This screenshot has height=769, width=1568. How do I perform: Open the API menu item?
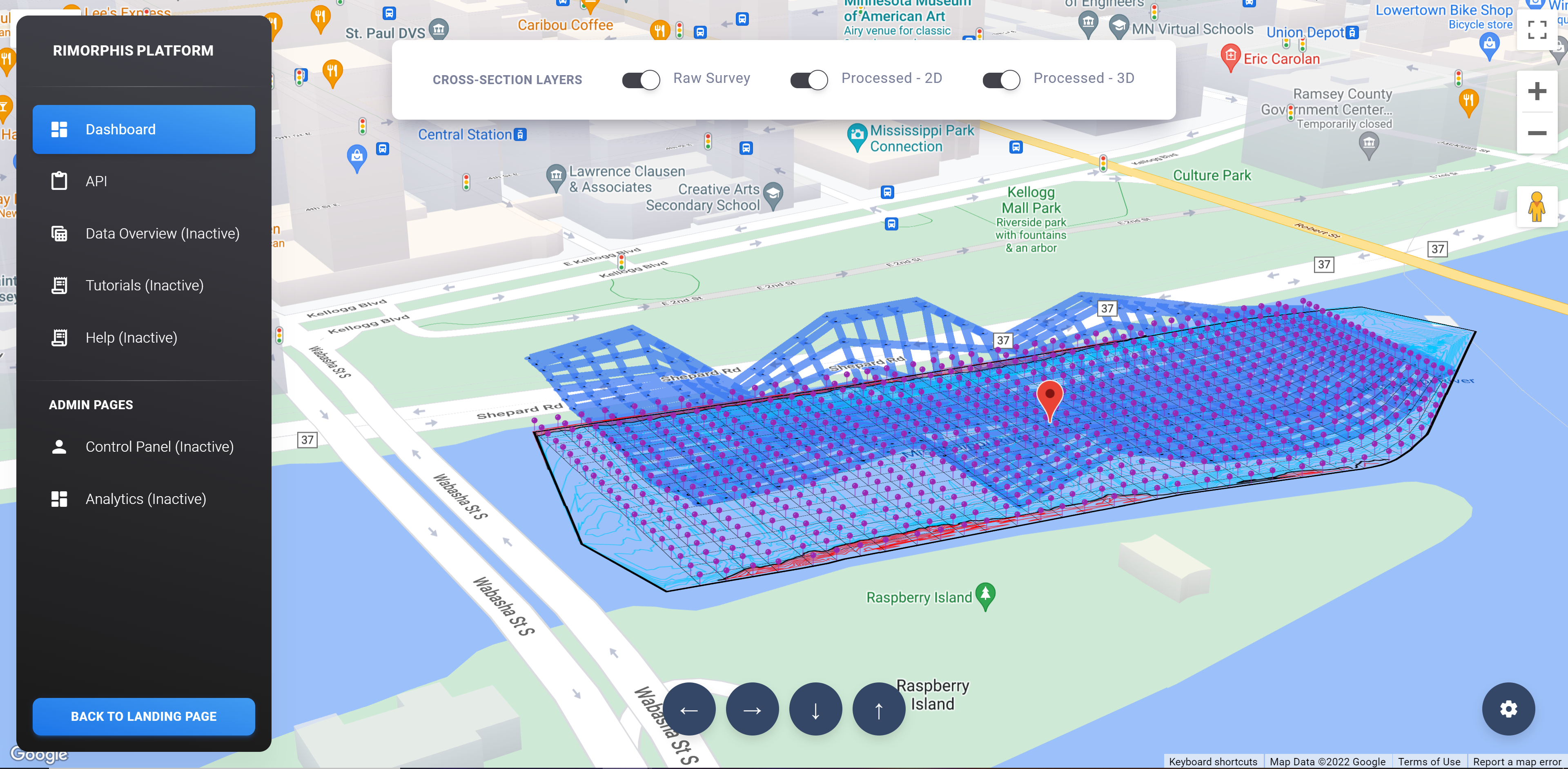96,181
